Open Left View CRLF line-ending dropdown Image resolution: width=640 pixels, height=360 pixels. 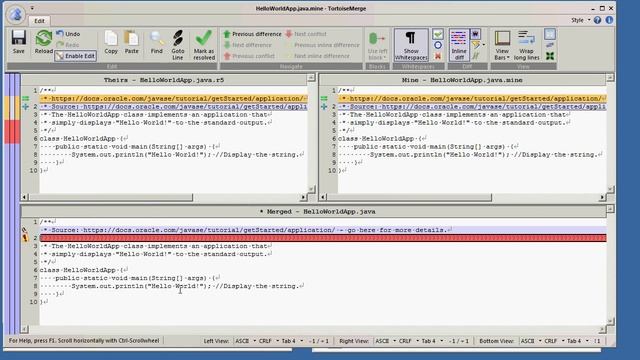point(269,341)
